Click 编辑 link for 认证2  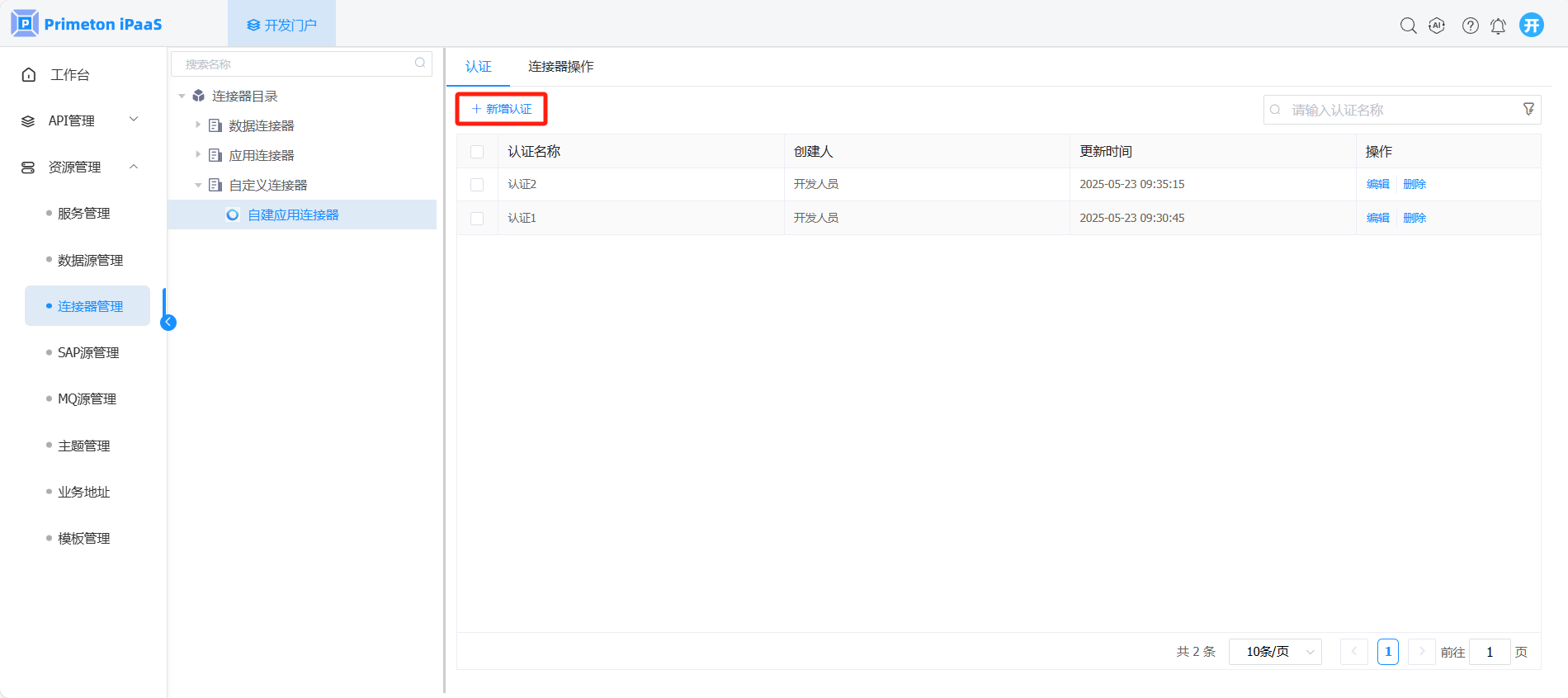[x=1377, y=184]
